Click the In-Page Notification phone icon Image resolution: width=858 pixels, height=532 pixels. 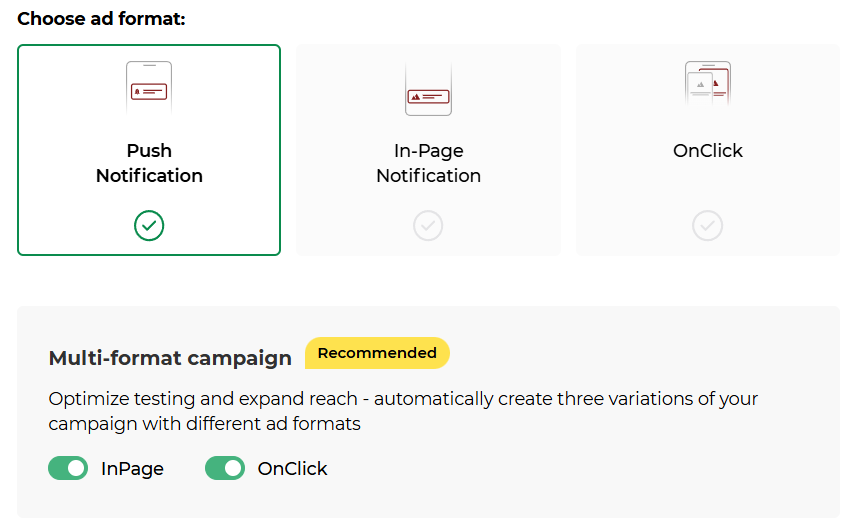point(428,90)
